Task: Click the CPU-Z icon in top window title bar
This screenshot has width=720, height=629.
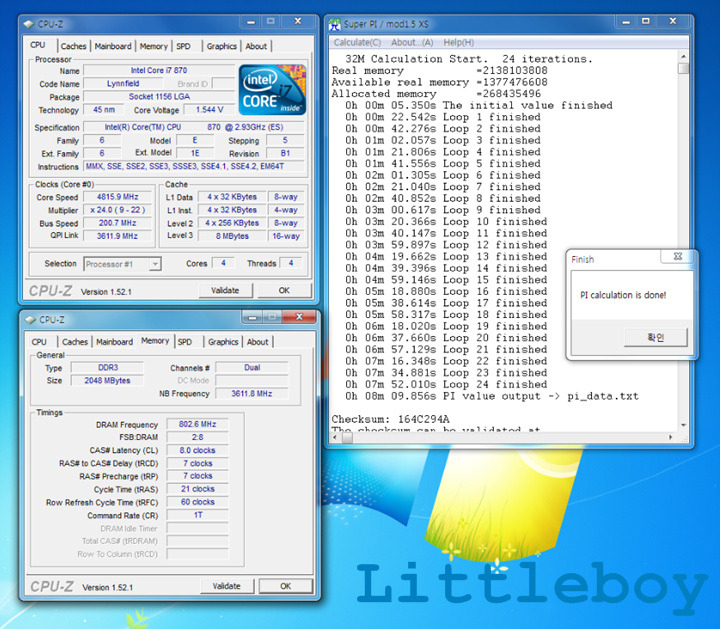Action: pos(29,24)
